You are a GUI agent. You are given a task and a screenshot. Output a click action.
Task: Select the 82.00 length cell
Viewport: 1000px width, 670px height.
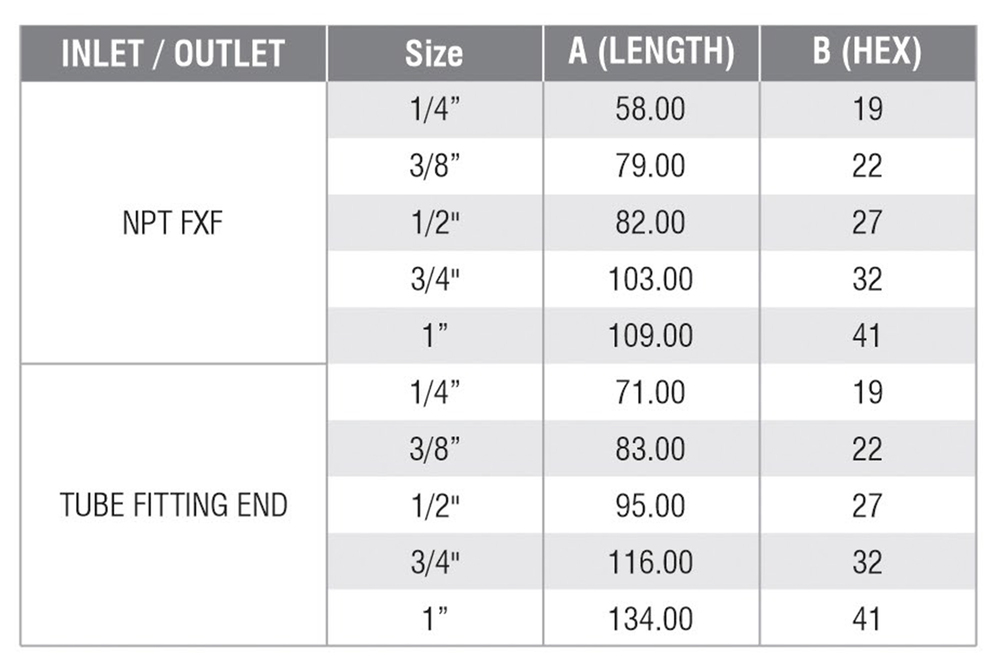coord(651,222)
